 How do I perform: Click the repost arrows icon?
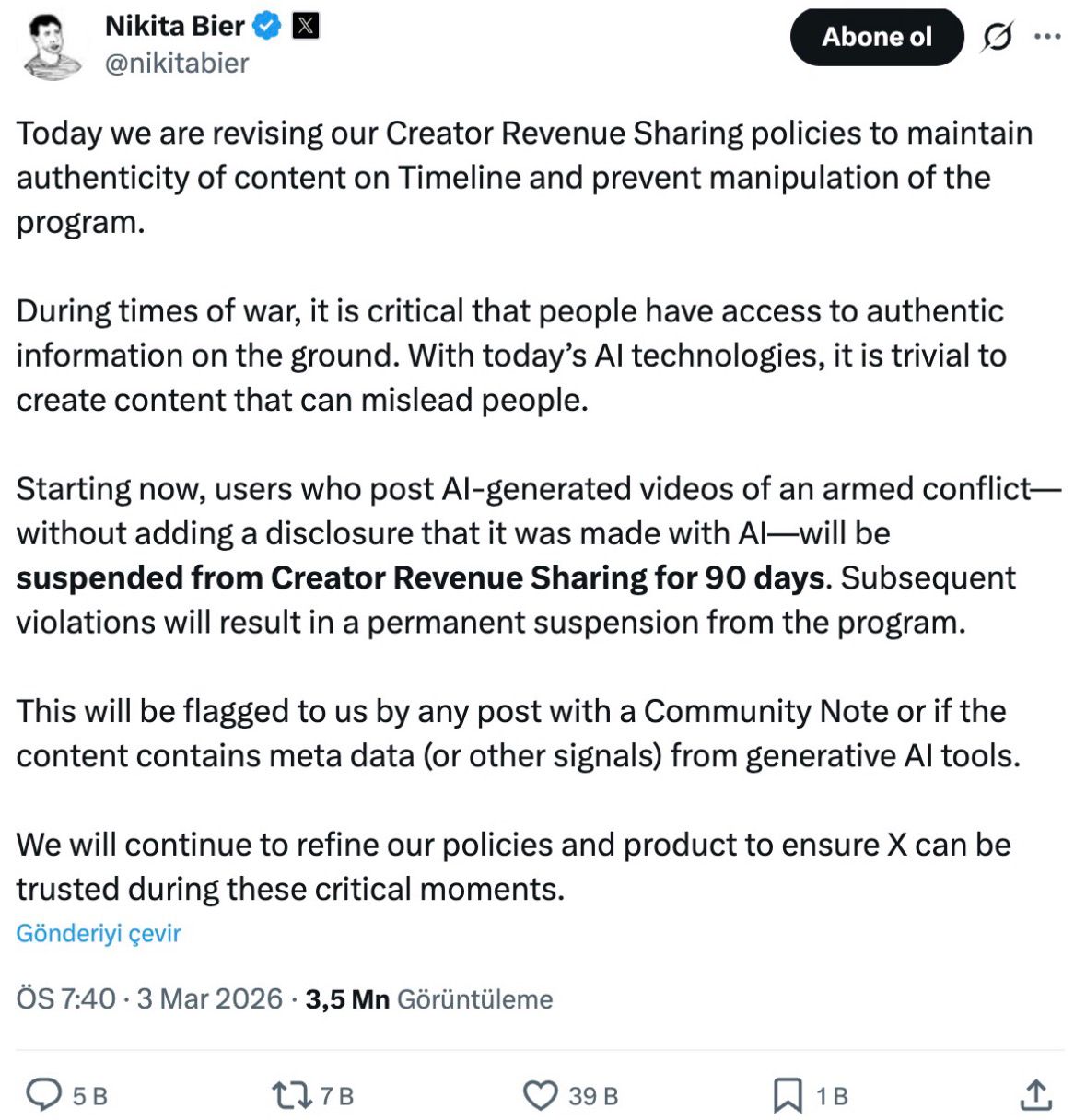point(290,1095)
